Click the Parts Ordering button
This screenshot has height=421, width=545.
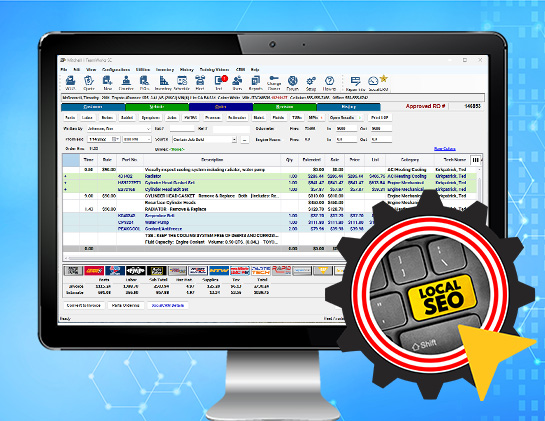pos(125,305)
